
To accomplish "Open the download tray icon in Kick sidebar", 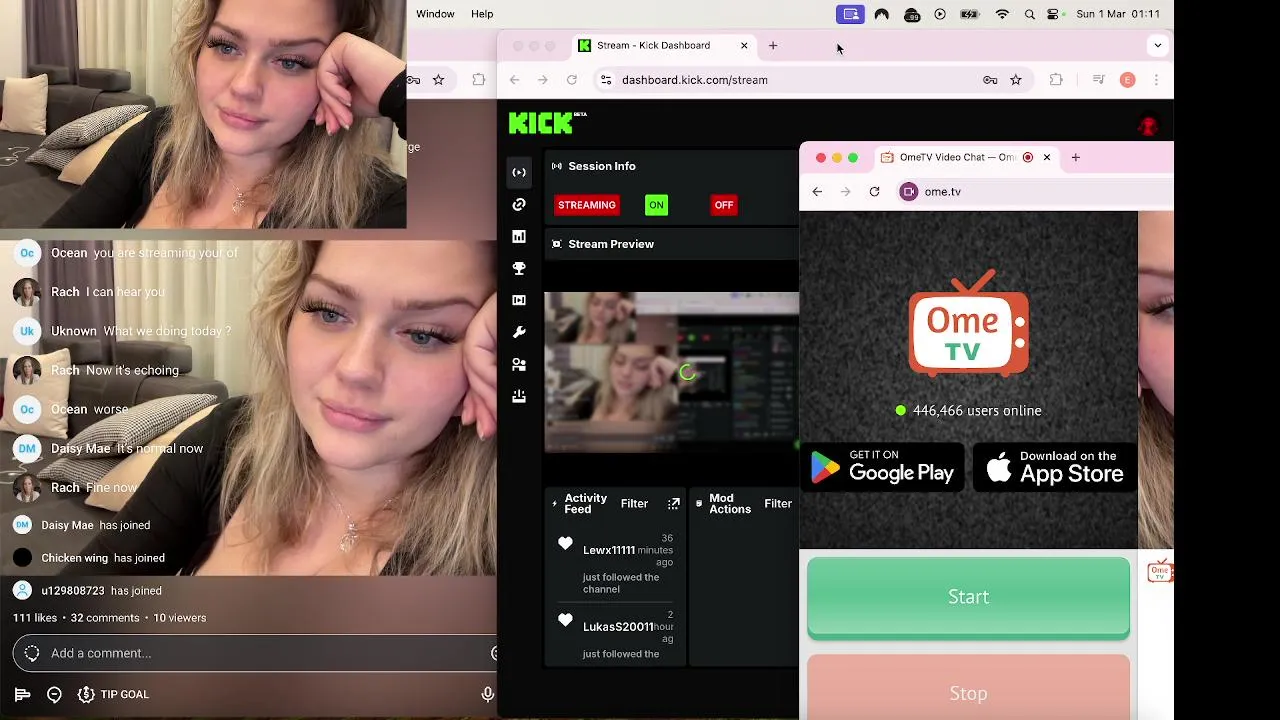I will point(519,397).
